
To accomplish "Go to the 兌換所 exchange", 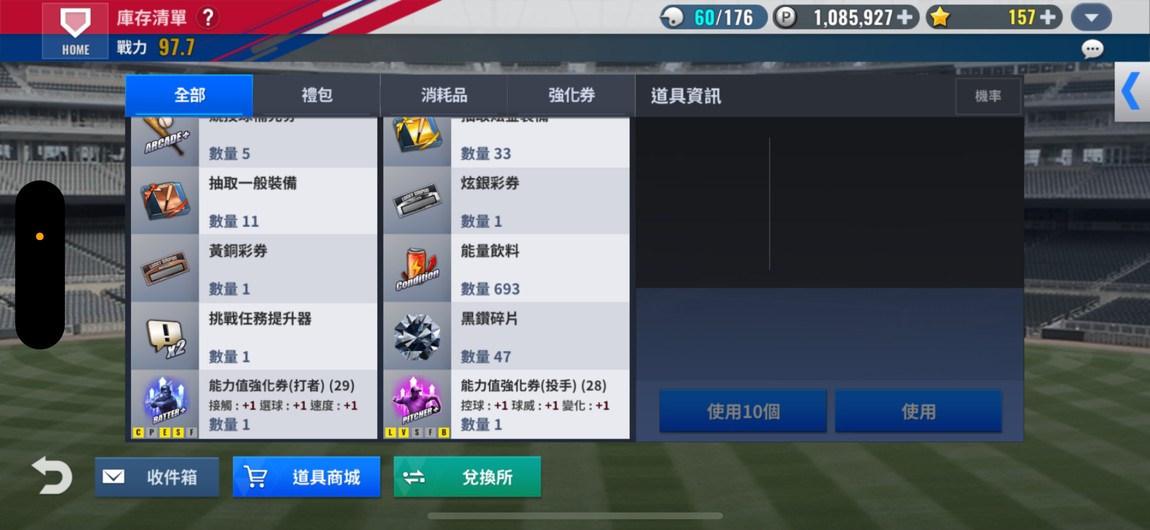I will coord(467,477).
